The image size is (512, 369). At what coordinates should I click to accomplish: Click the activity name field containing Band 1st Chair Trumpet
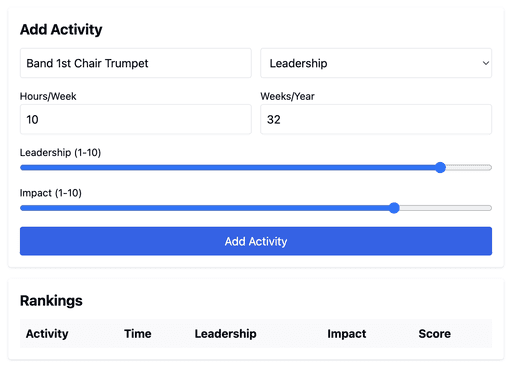pos(136,63)
